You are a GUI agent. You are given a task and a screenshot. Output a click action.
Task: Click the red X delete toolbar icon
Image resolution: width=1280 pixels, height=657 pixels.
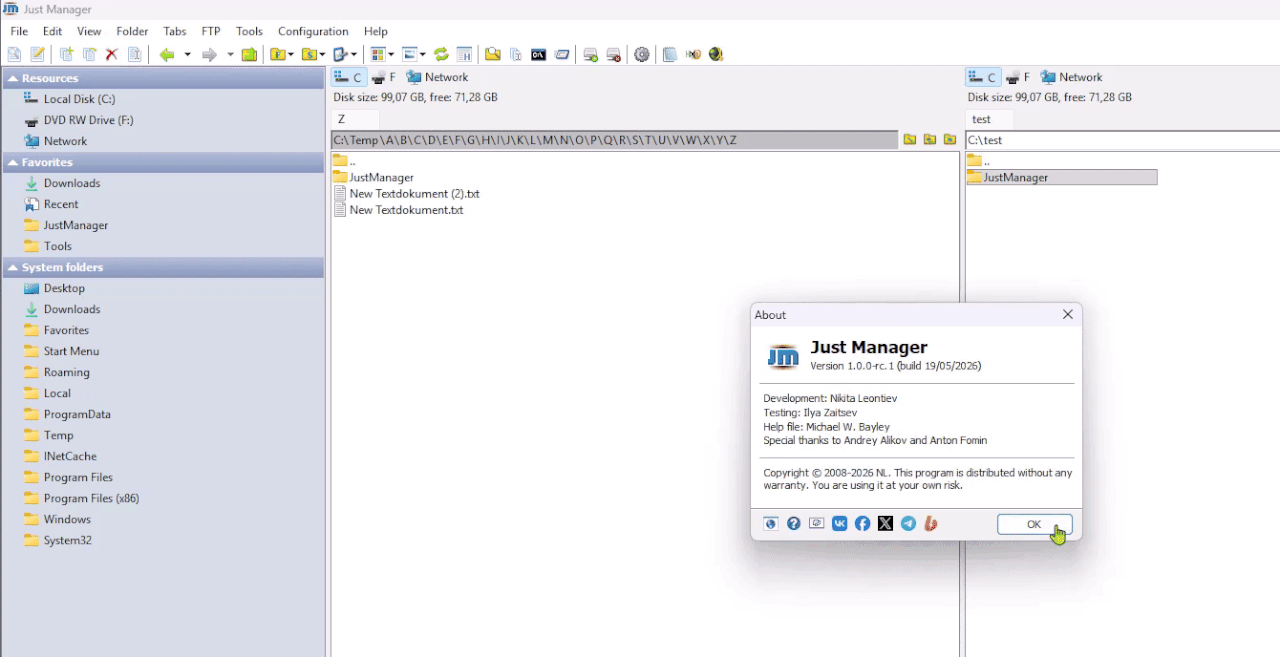[x=111, y=54]
